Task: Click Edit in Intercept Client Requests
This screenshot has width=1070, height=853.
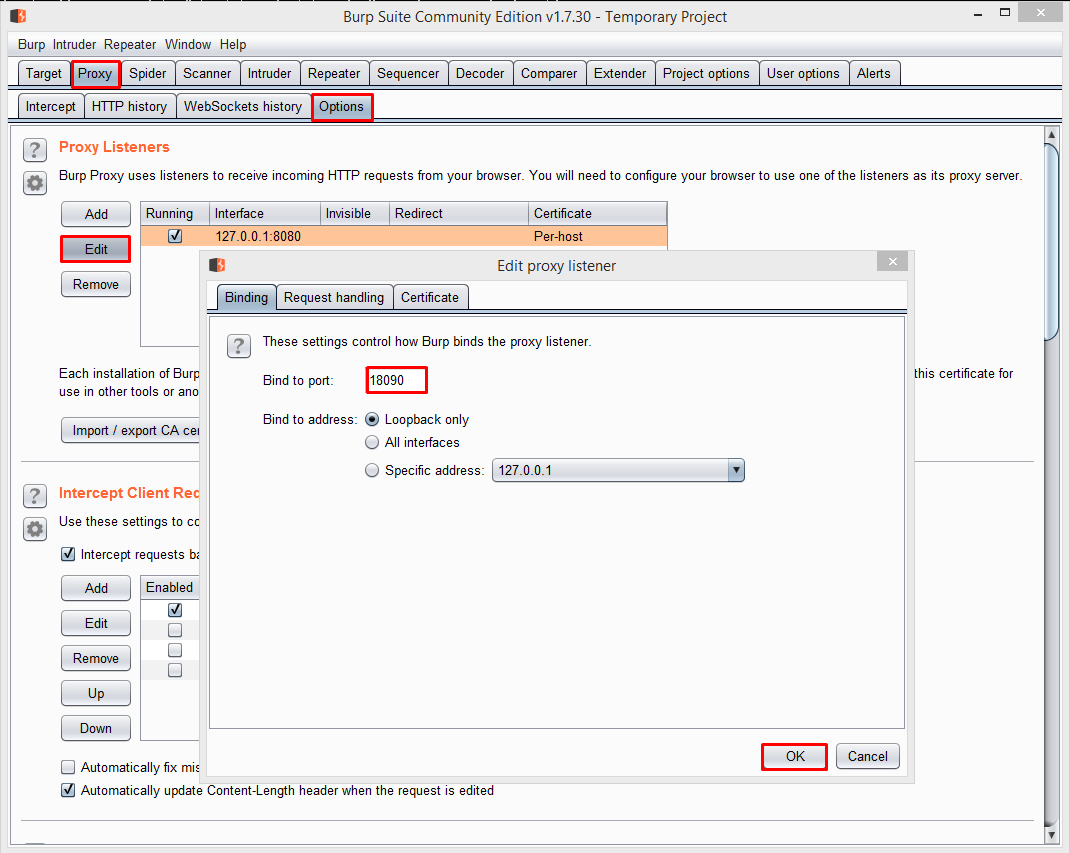Action: point(96,623)
